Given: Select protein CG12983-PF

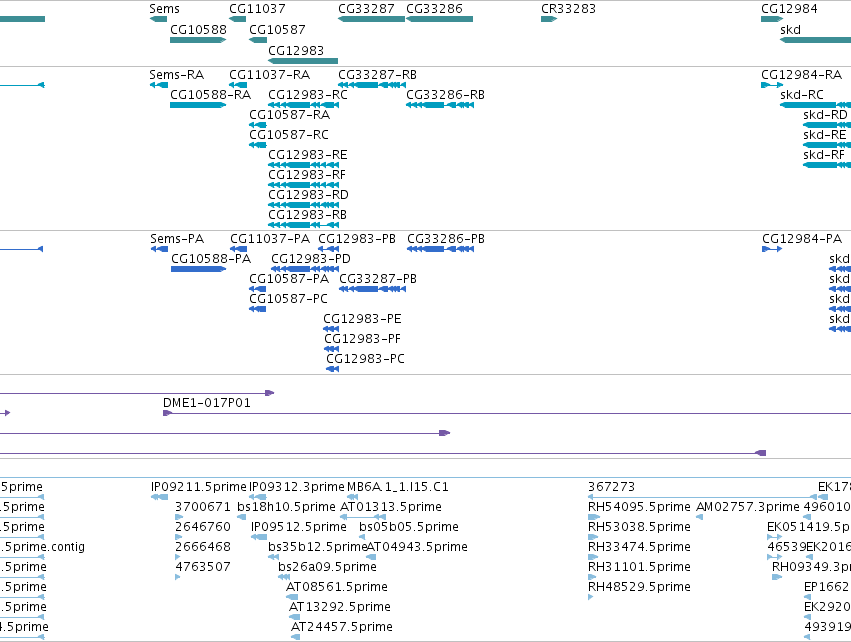Looking at the screenshot, I should click(363, 340).
